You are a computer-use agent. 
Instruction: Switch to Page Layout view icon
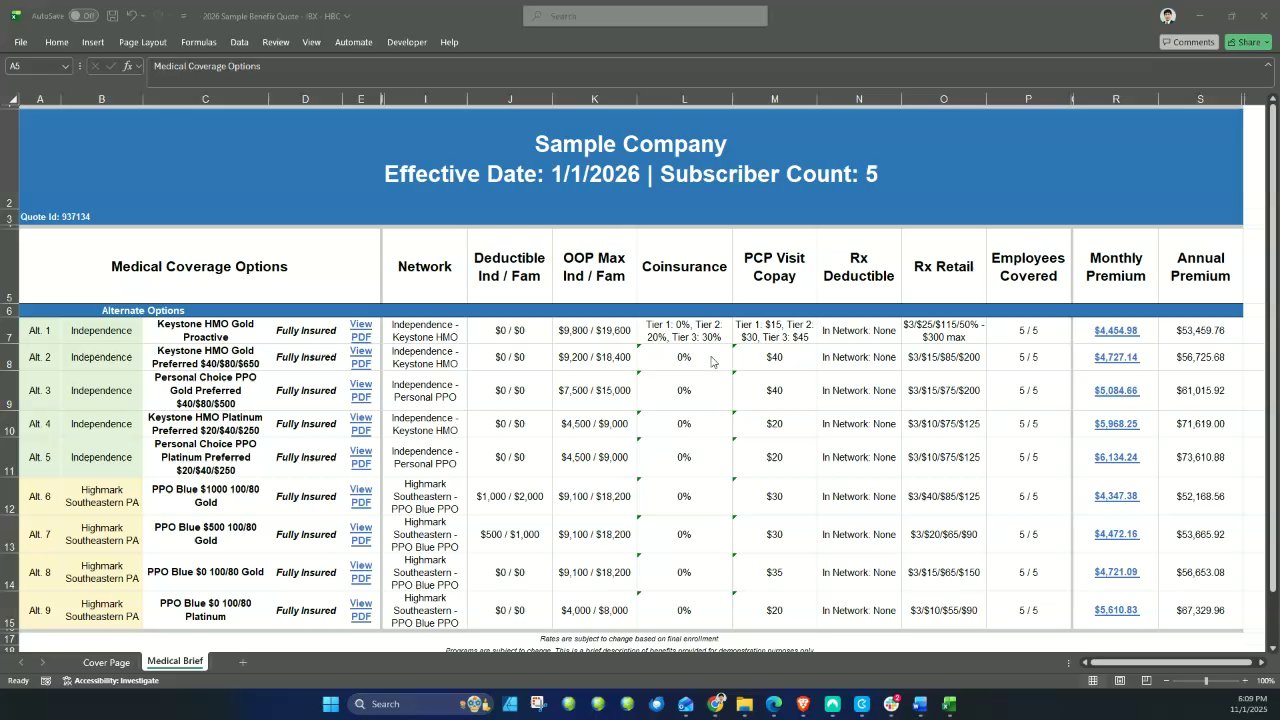[1121, 681]
